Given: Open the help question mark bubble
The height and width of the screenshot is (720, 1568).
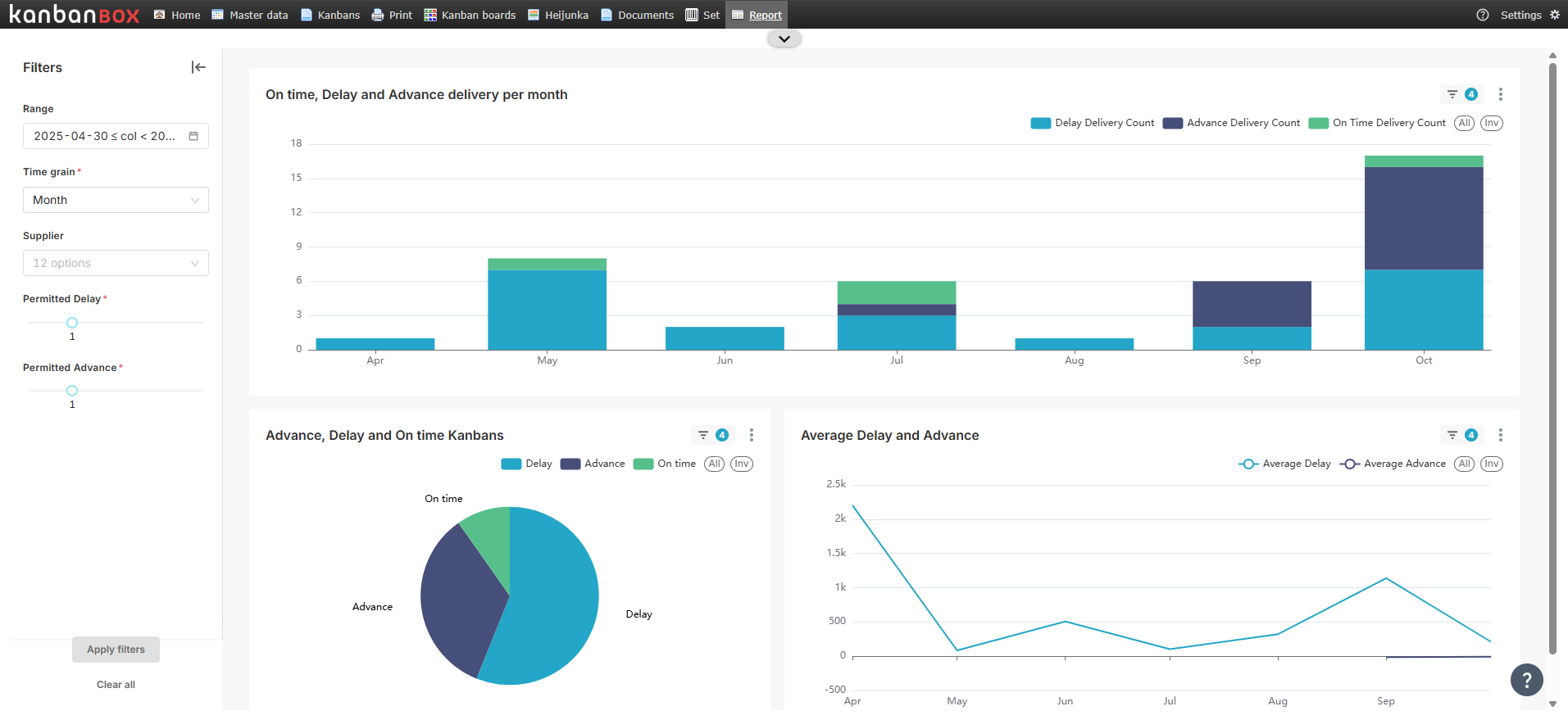Looking at the screenshot, I should click(x=1526, y=679).
